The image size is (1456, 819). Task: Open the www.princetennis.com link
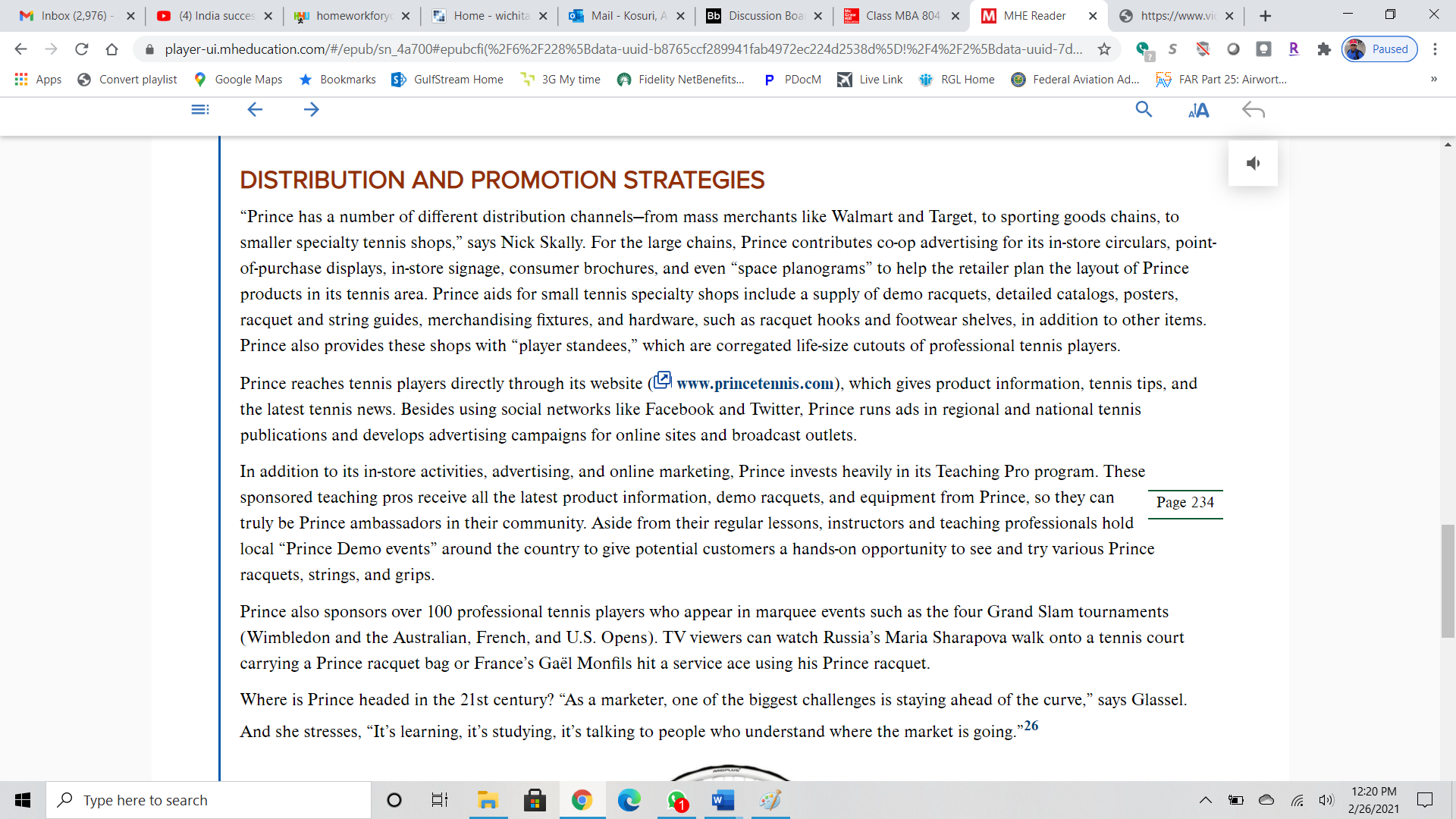coord(754,384)
